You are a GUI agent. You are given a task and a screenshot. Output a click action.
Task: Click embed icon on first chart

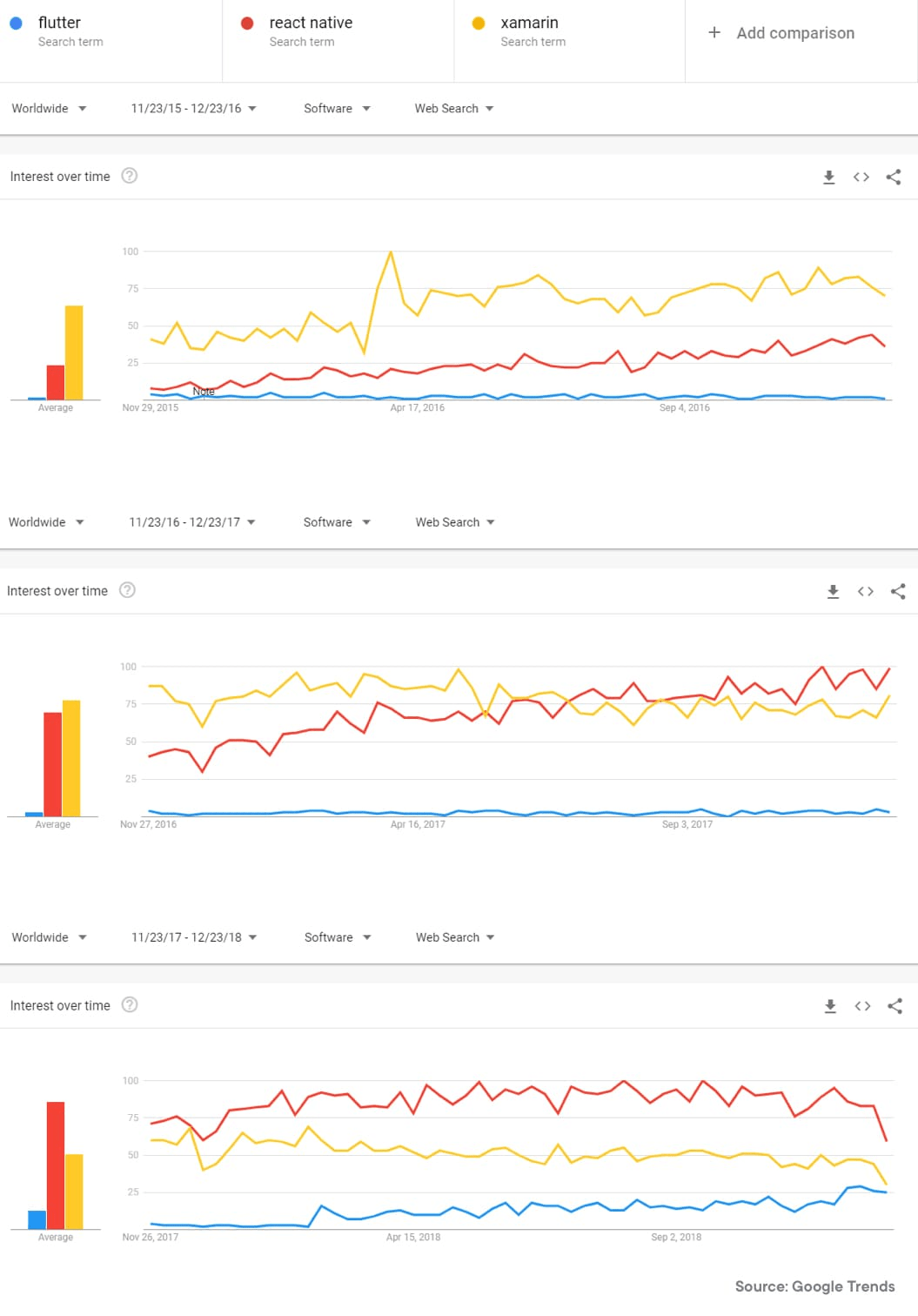pyautogui.click(x=861, y=177)
